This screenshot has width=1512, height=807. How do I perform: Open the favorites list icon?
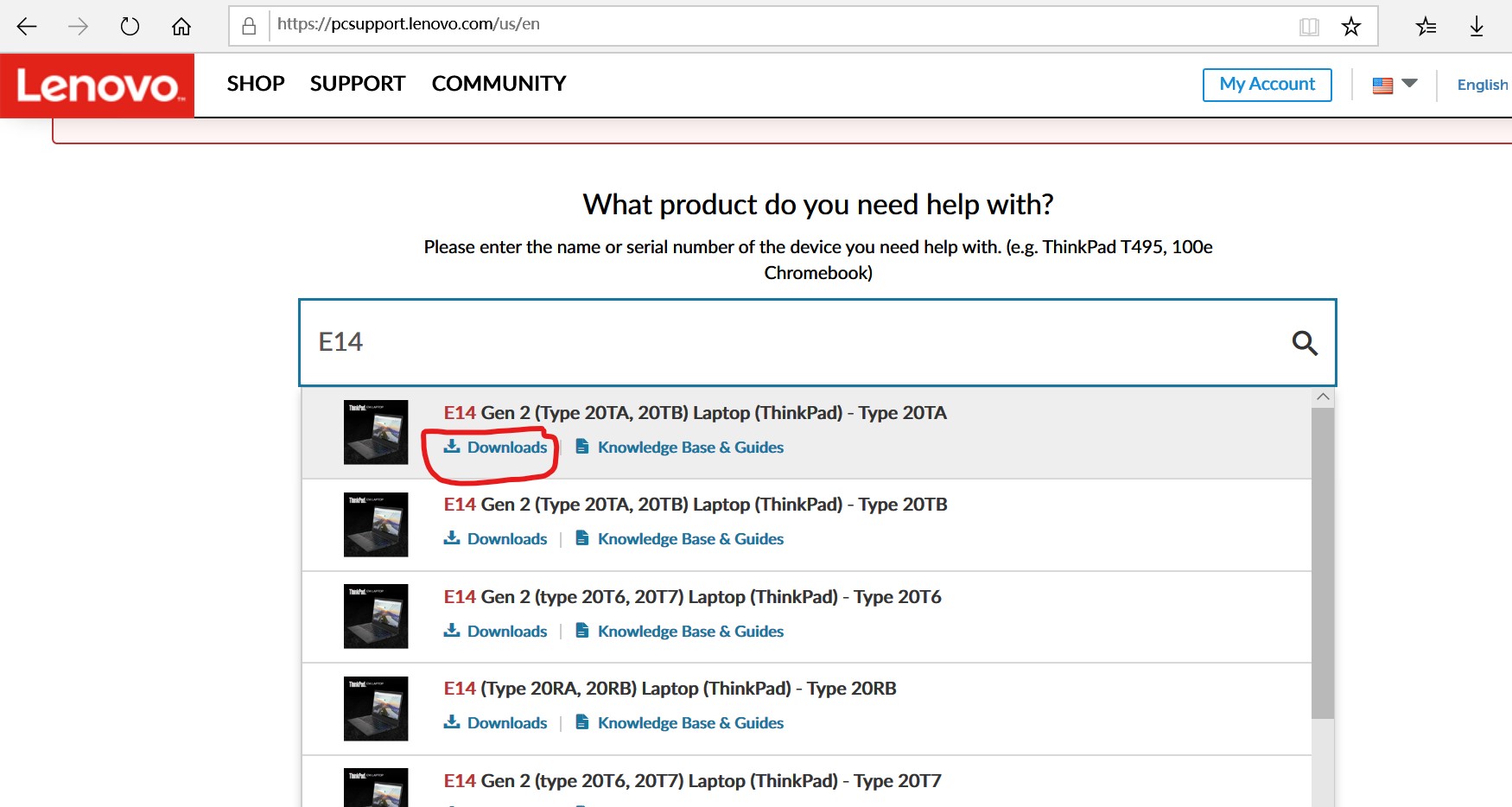[1426, 27]
